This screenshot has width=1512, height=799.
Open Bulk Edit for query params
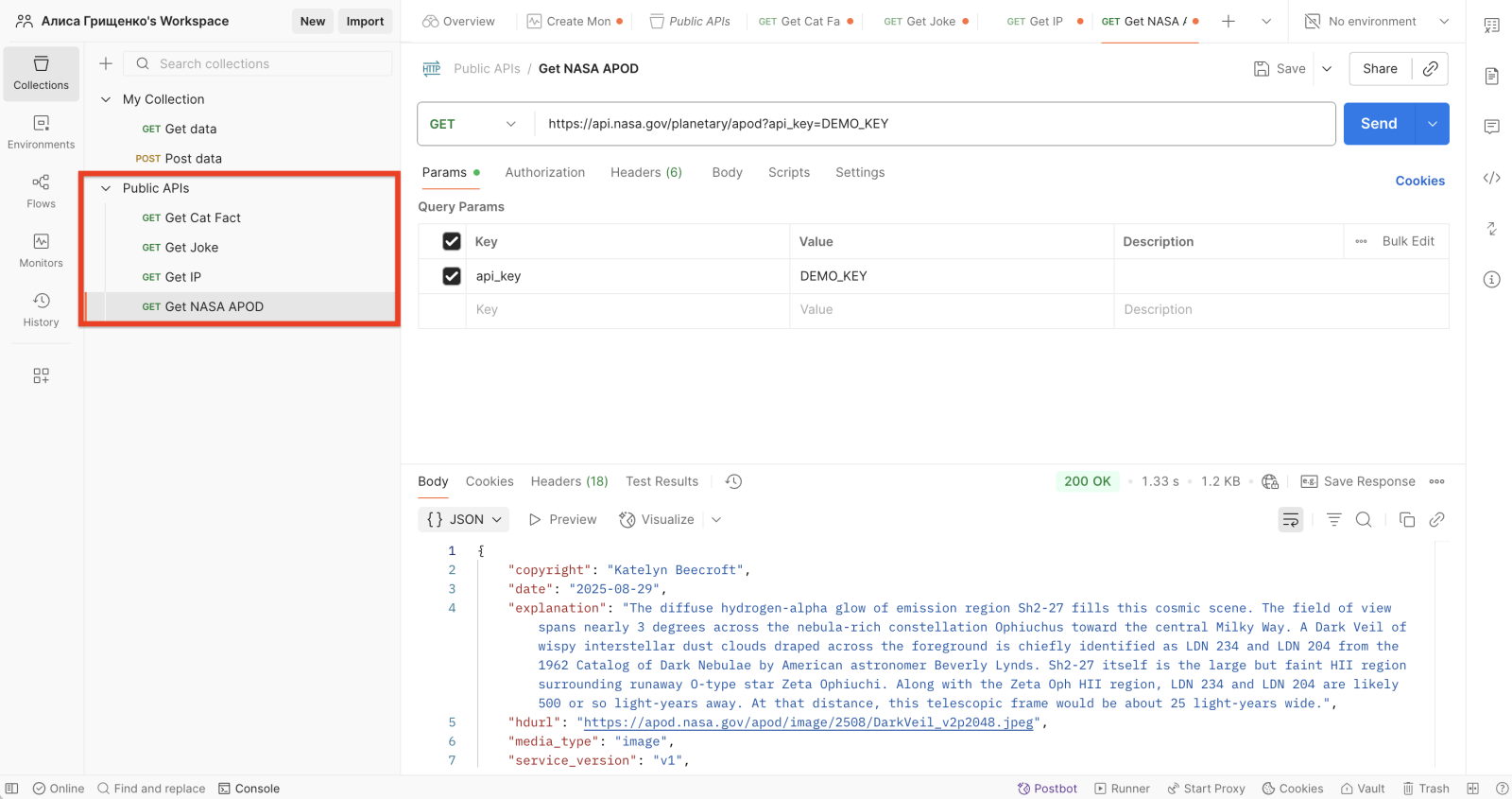click(1408, 241)
